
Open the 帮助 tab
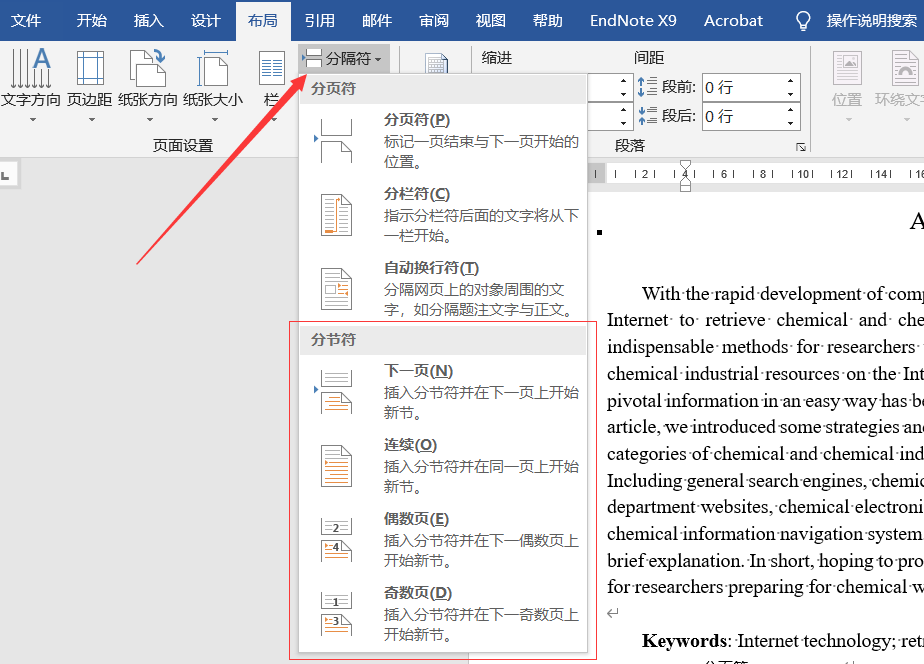(548, 21)
